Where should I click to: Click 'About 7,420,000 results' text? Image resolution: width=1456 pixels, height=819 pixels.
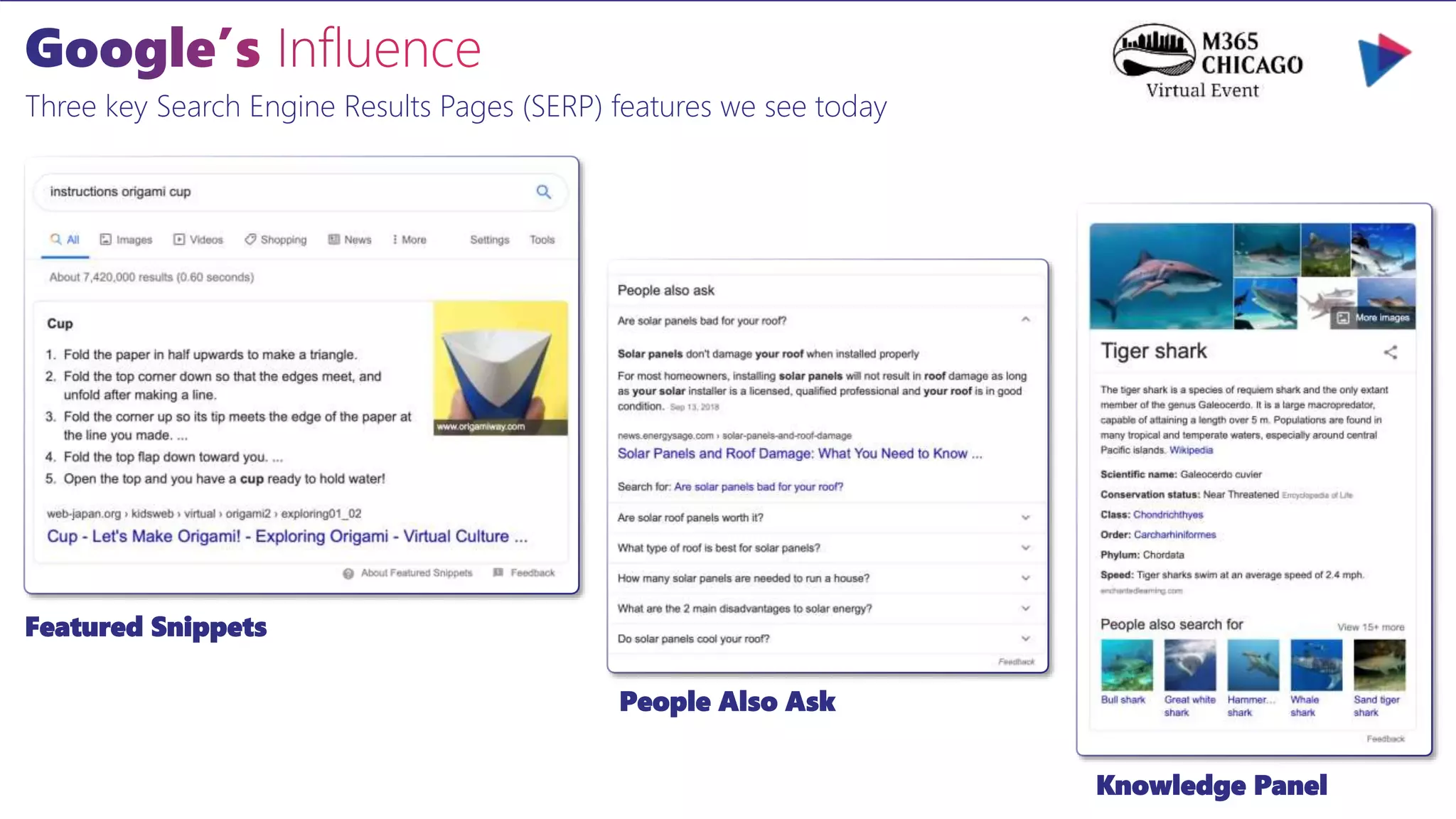click(x=151, y=277)
